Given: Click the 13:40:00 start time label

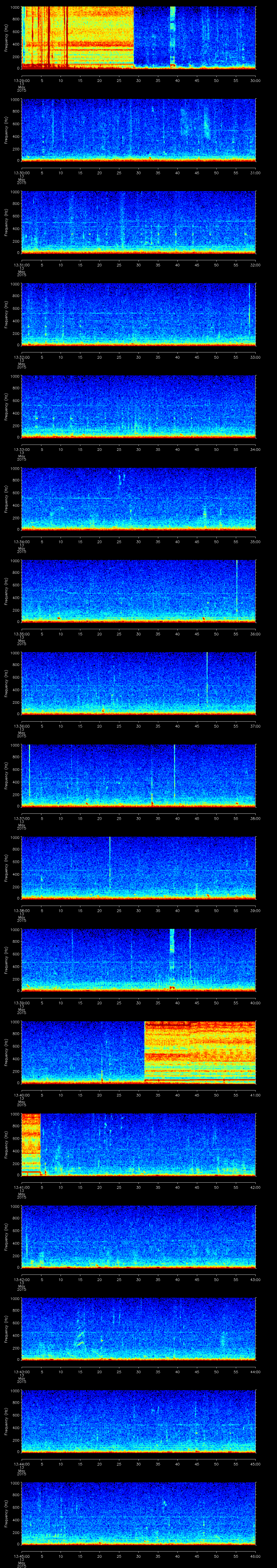Looking at the screenshot, I should [x=21, y=1095].
